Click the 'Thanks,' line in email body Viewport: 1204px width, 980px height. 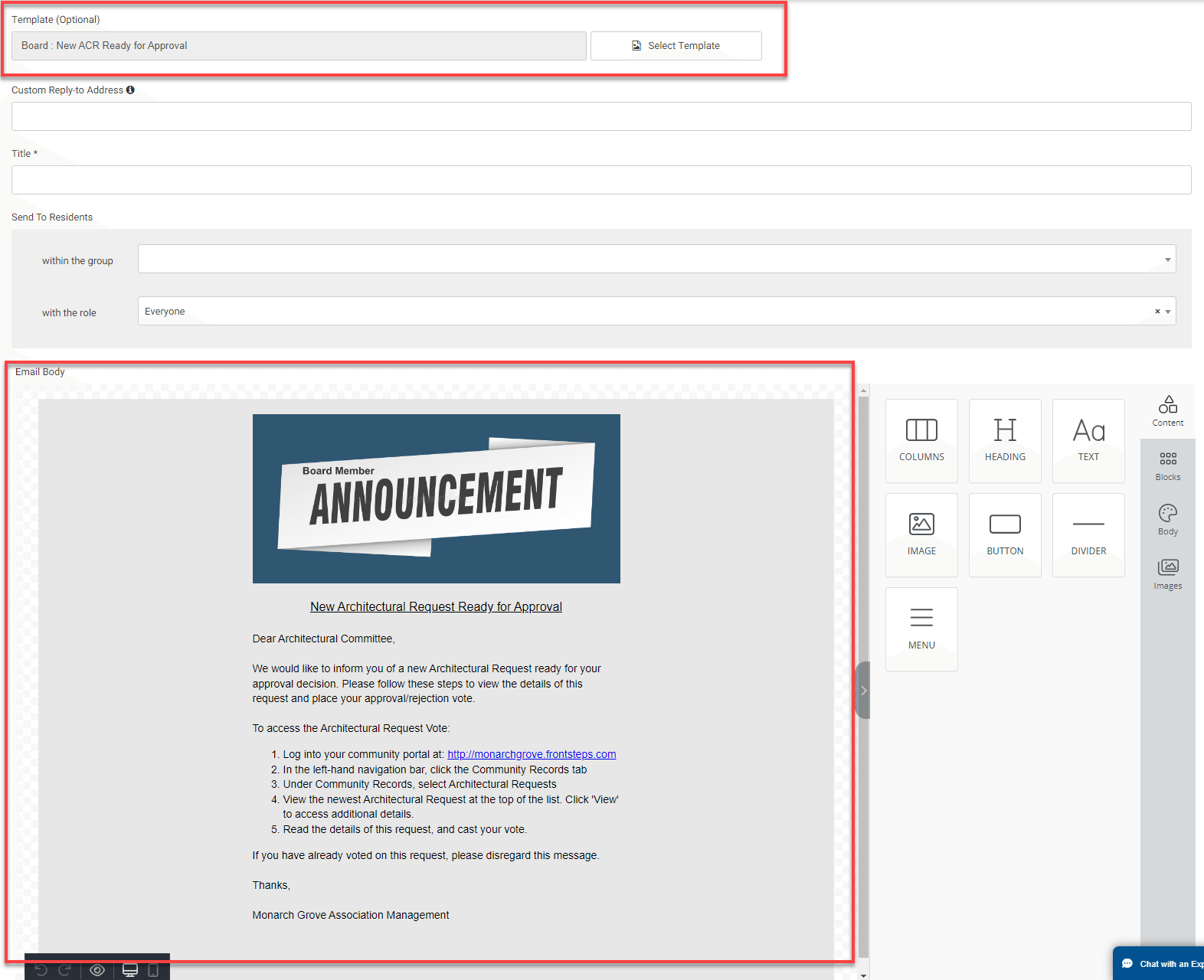pos(271,885)
